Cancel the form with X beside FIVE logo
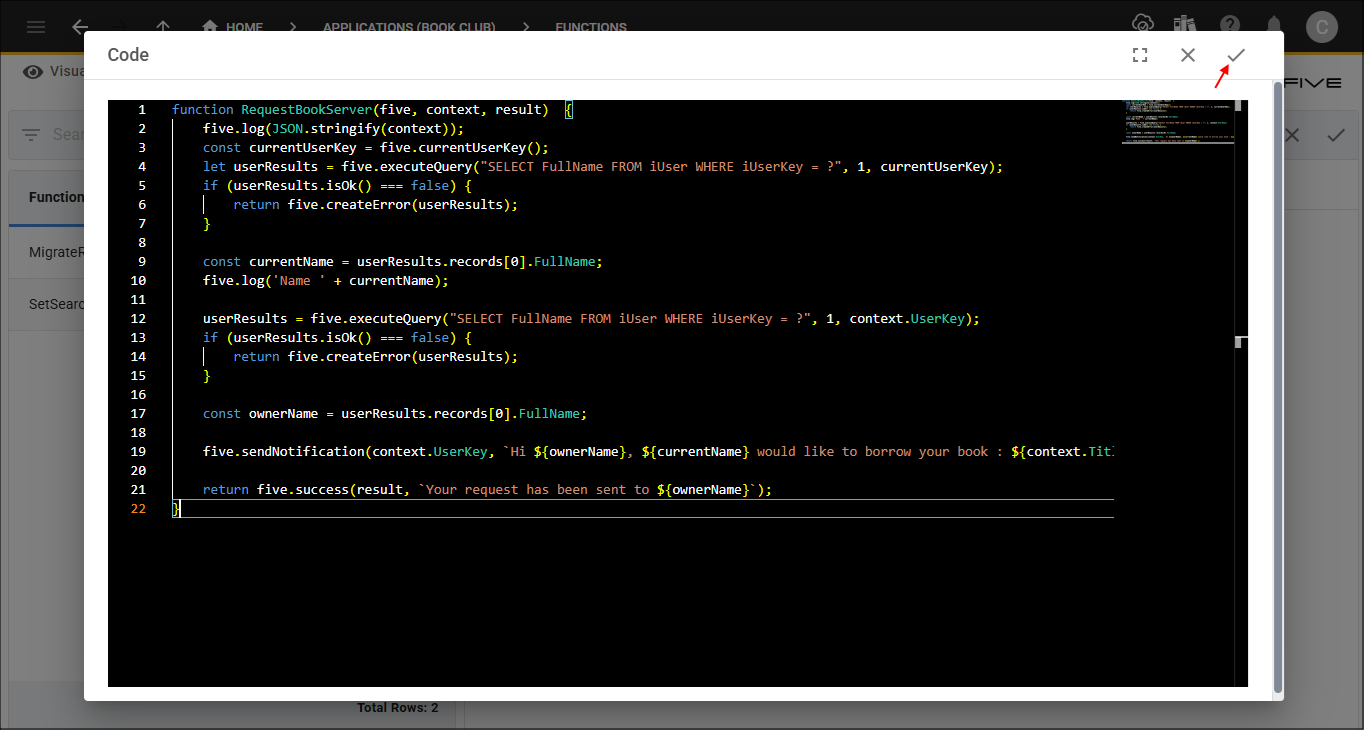The height and width of the screenshot is (730, 1364). tap(1292, 134)
